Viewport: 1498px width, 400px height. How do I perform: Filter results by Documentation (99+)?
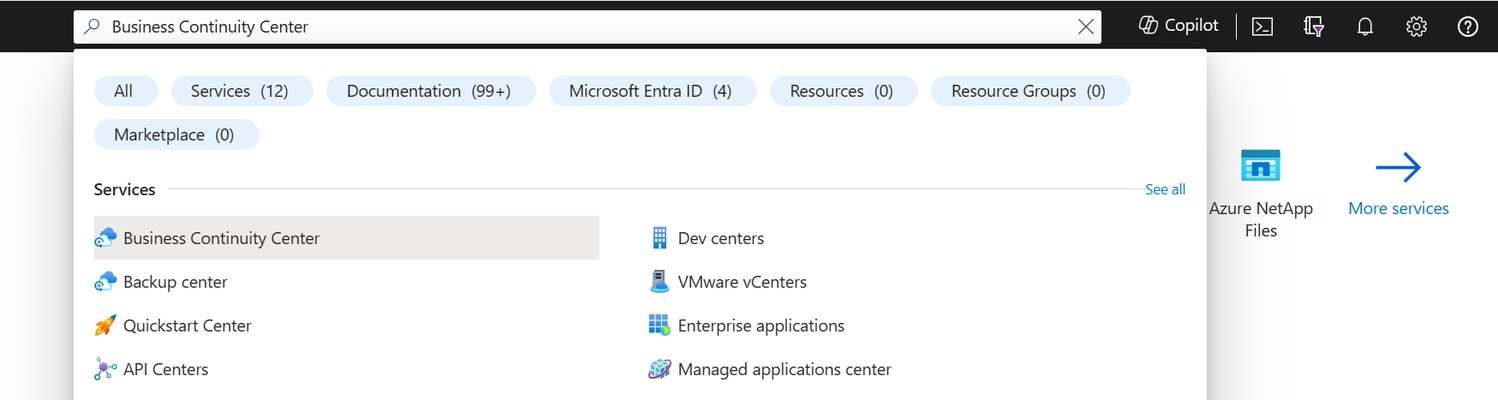(431, 91)
